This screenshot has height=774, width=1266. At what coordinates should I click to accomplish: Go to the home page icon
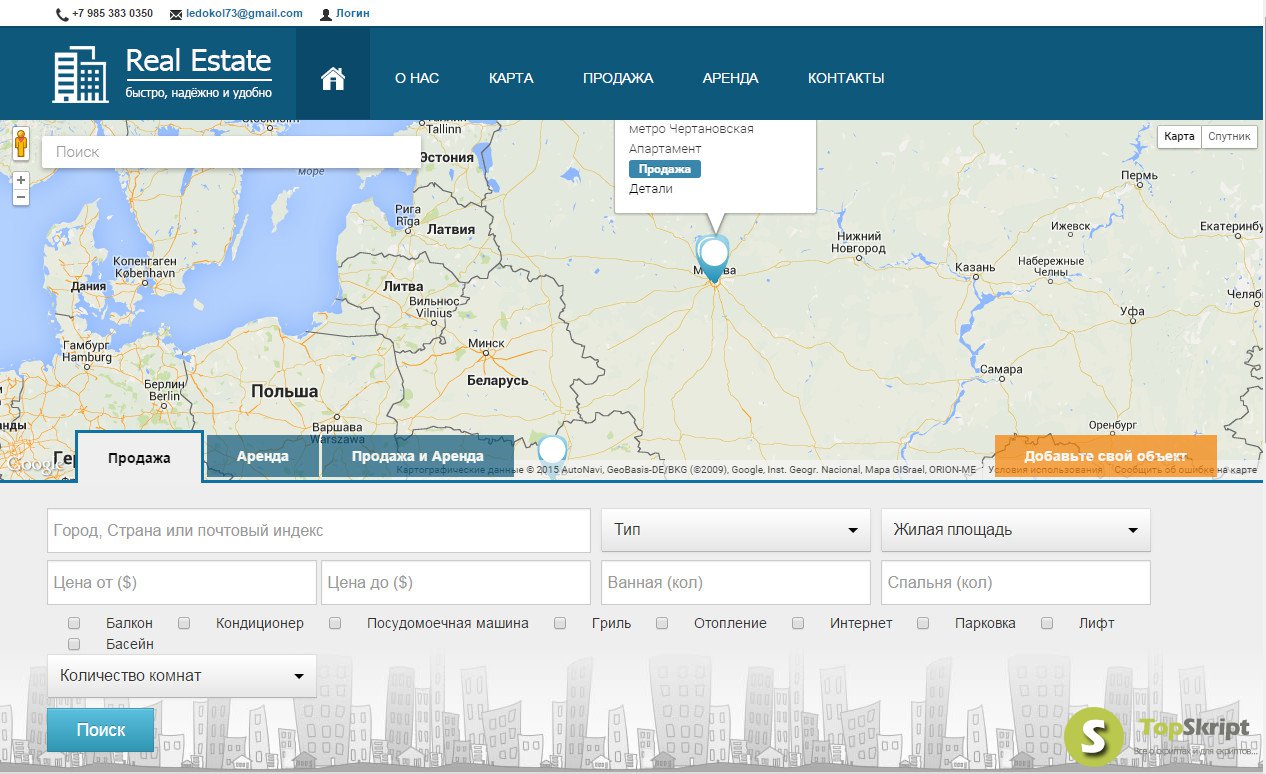pos(333,78)
